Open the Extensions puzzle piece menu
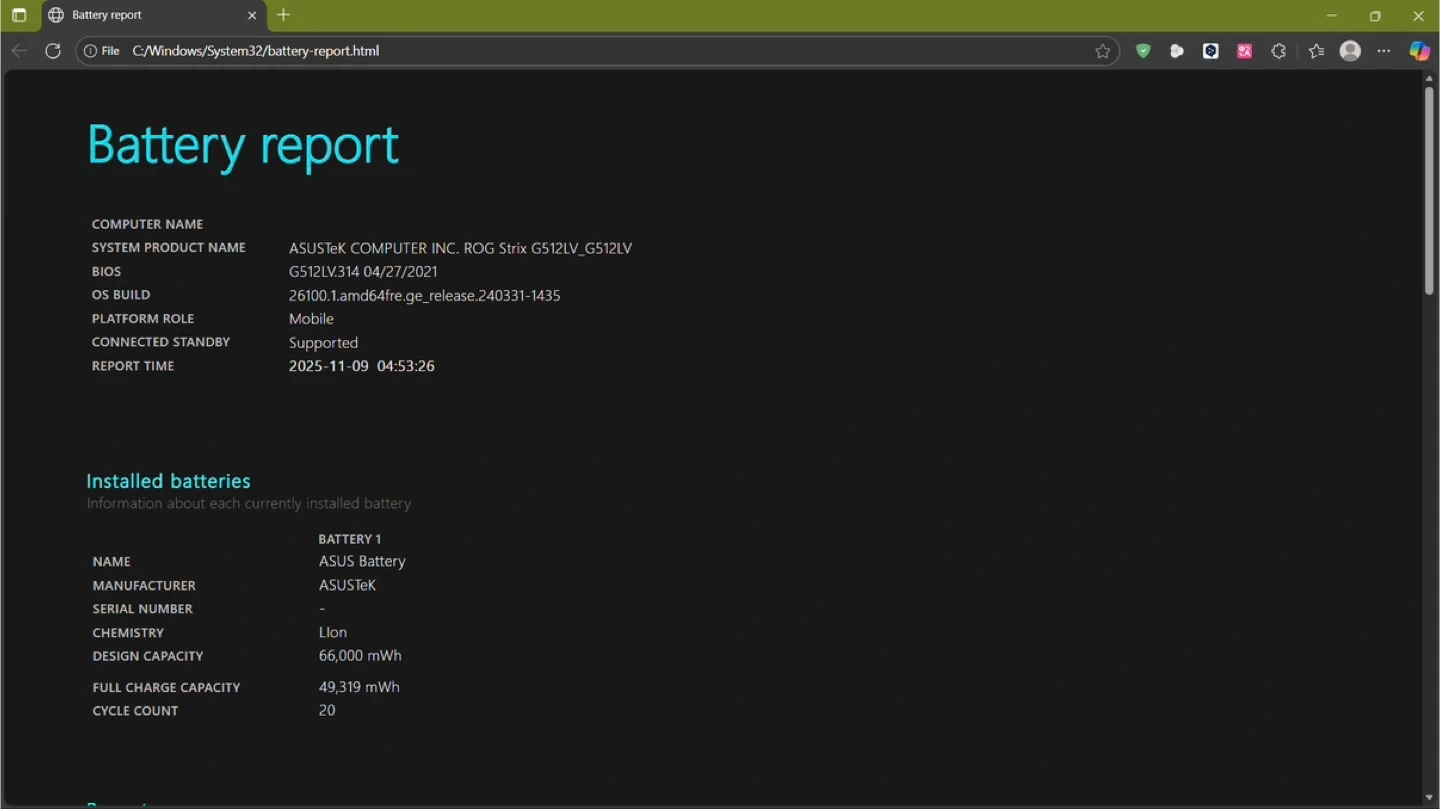The width and height of the screenshot is (1440, 809). point(1278,51)
